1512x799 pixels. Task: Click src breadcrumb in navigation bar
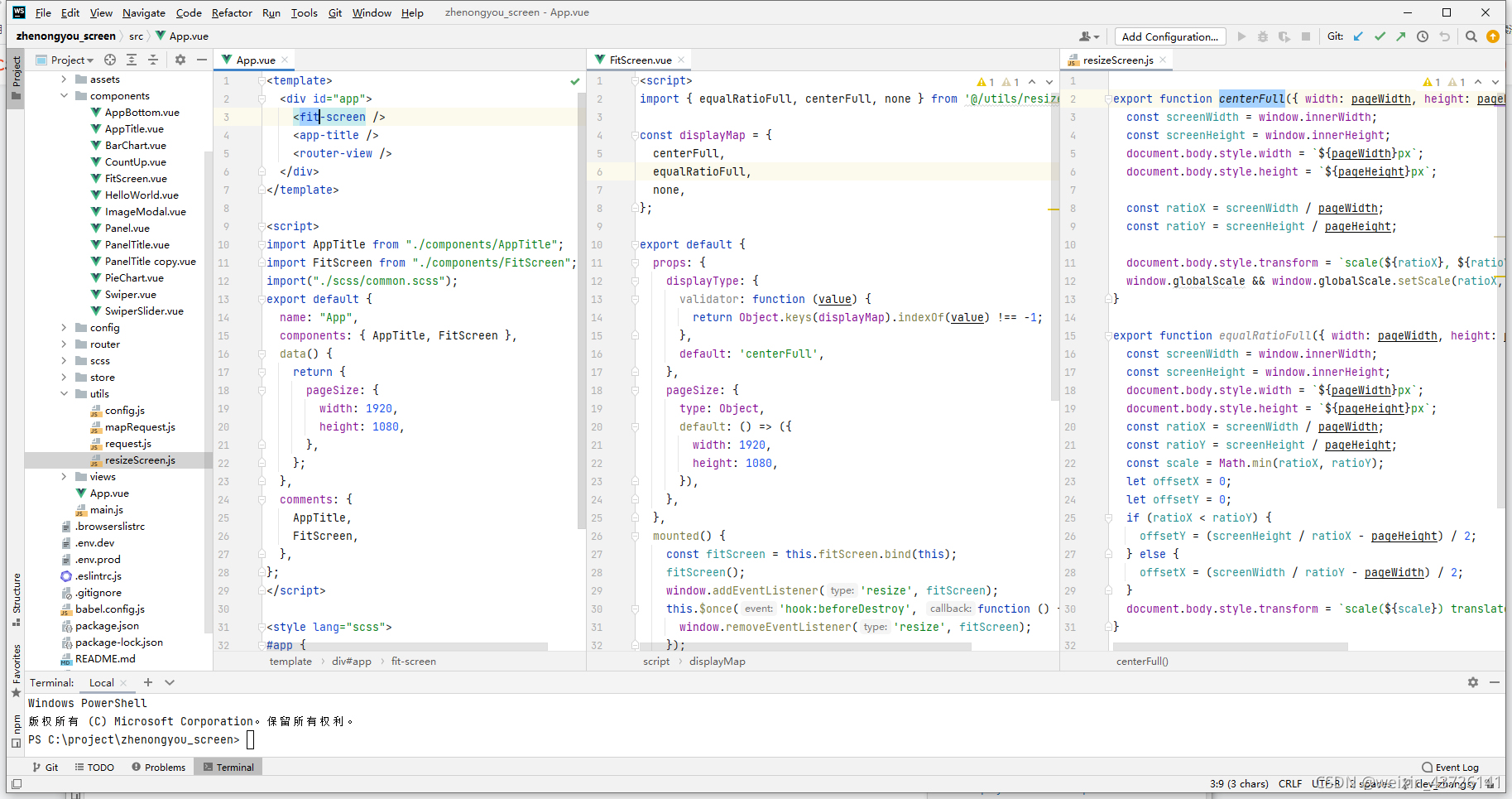click(136, 36)
